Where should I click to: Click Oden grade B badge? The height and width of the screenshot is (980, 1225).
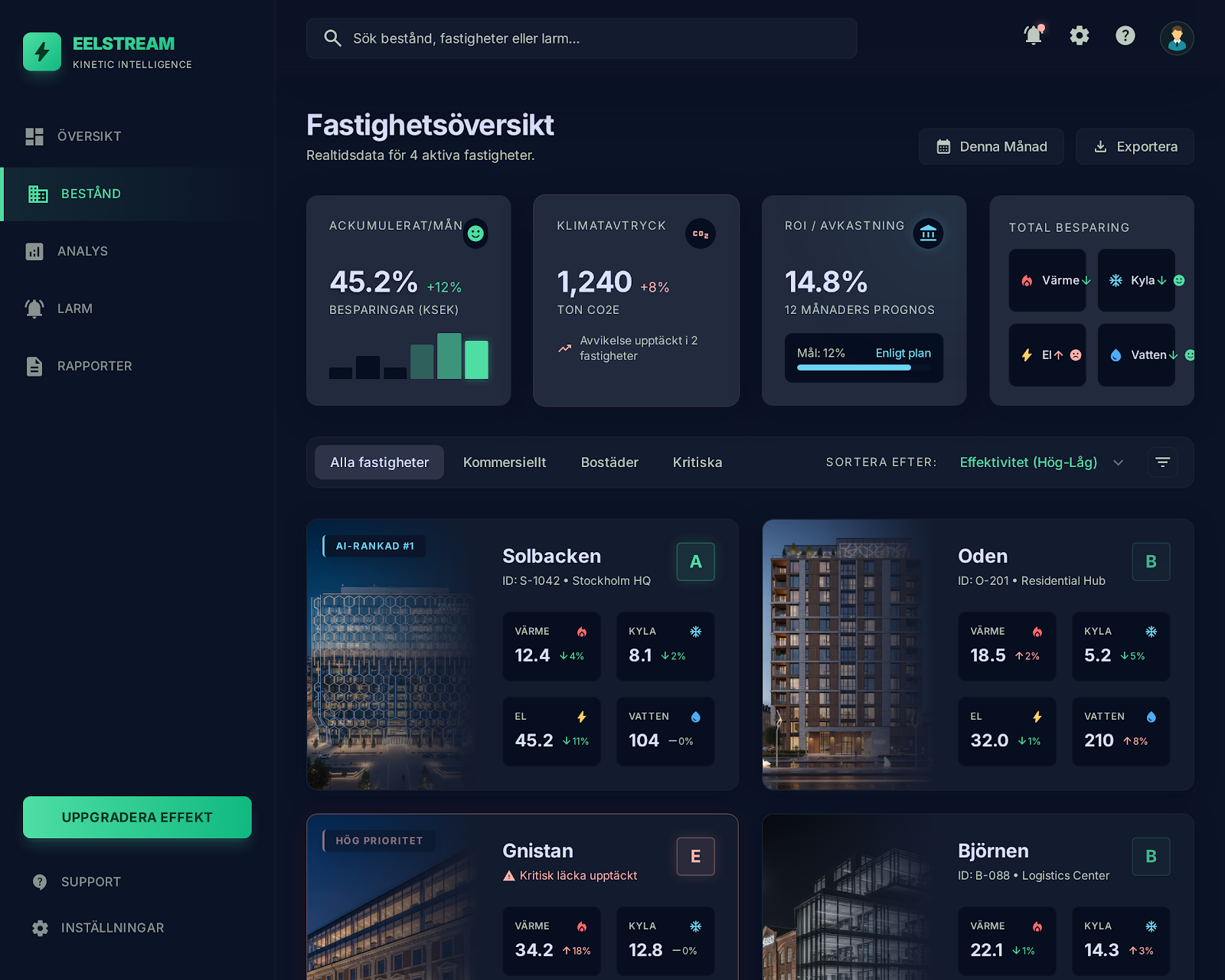click(x=1151, y=561)
